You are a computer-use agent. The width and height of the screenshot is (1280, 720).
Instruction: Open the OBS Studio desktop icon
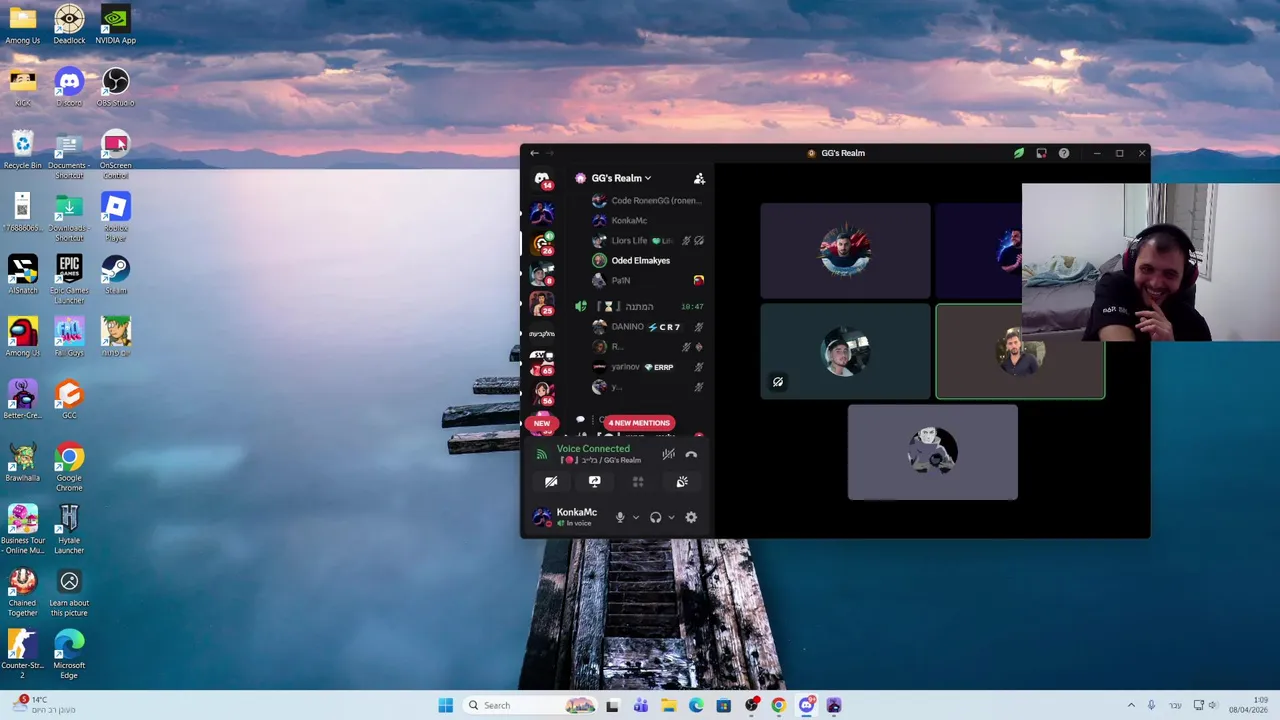point(115,87)
